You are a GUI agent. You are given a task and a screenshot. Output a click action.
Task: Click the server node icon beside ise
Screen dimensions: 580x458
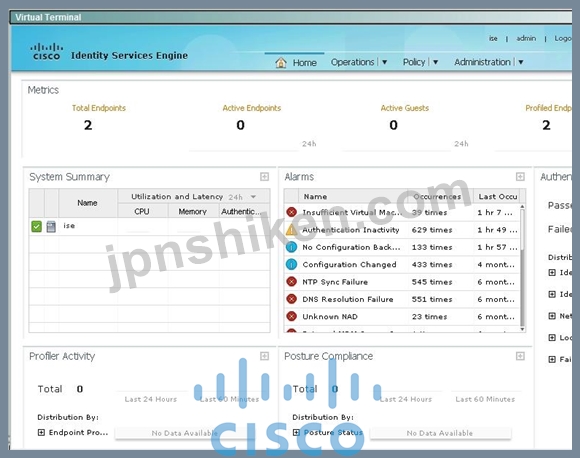coord(51,226)
